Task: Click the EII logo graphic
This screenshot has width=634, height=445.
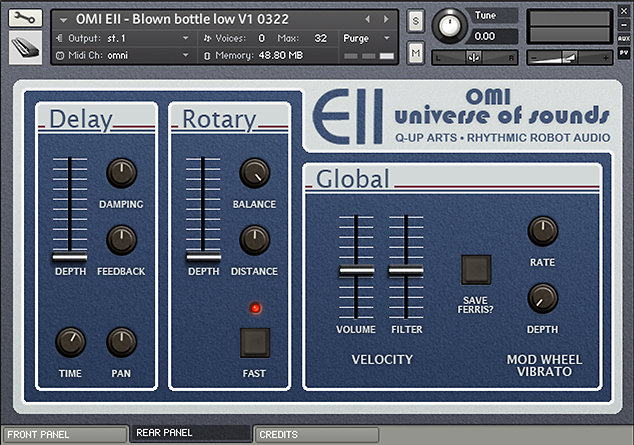Action: [x=348, y=116]
